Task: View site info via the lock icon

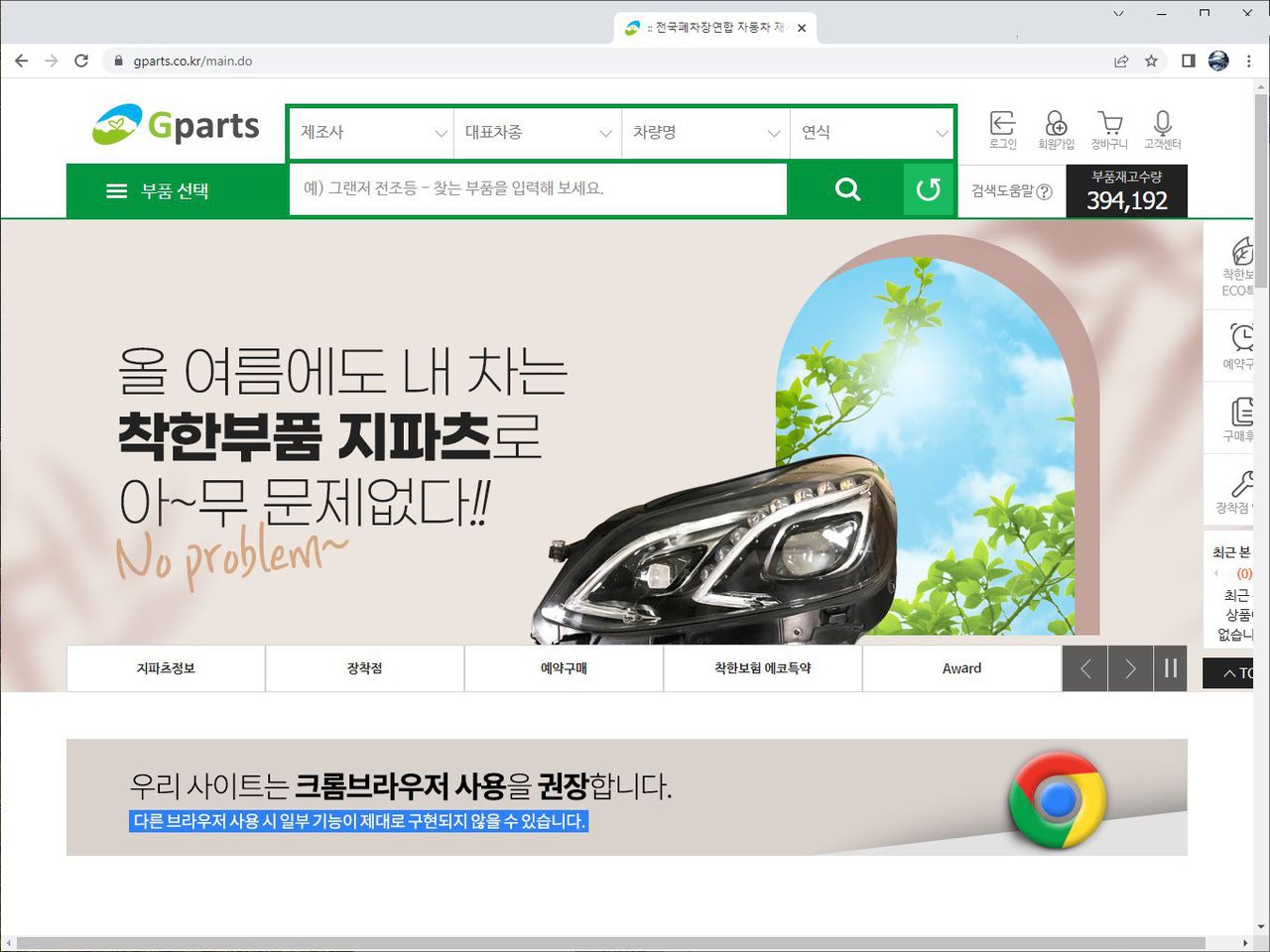Action: tap(118, 60)
